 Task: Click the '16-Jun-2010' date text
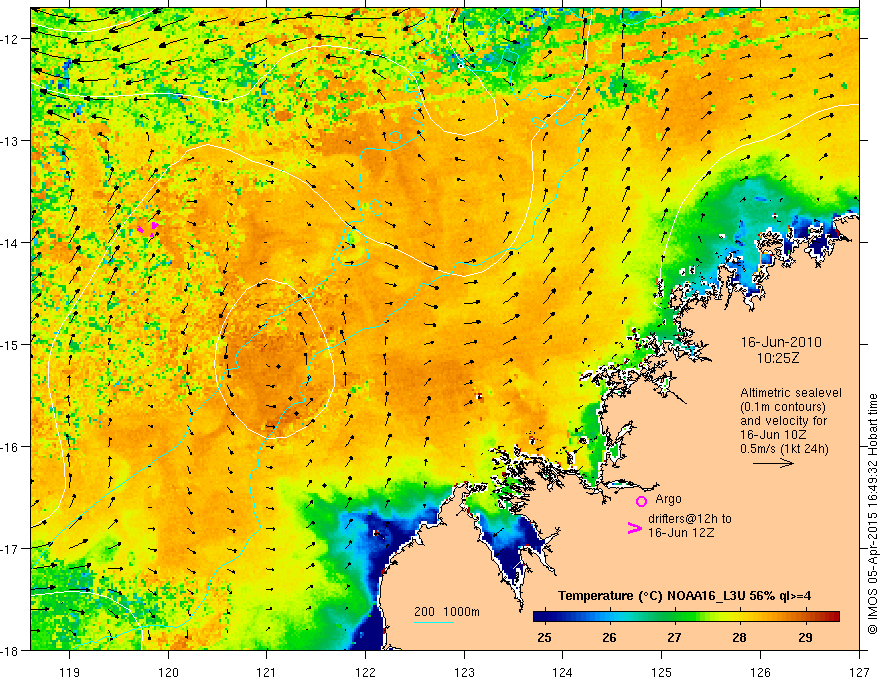[x=781, y=342]
